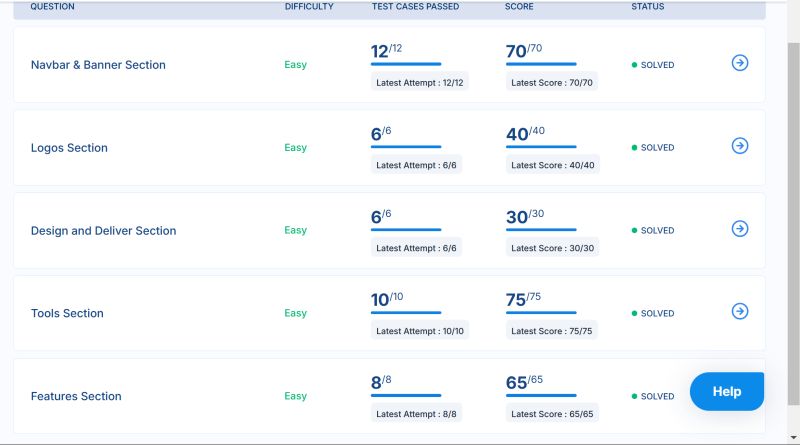Open the Tools Section question
The image size is (800, 445).
pos(67,314)
